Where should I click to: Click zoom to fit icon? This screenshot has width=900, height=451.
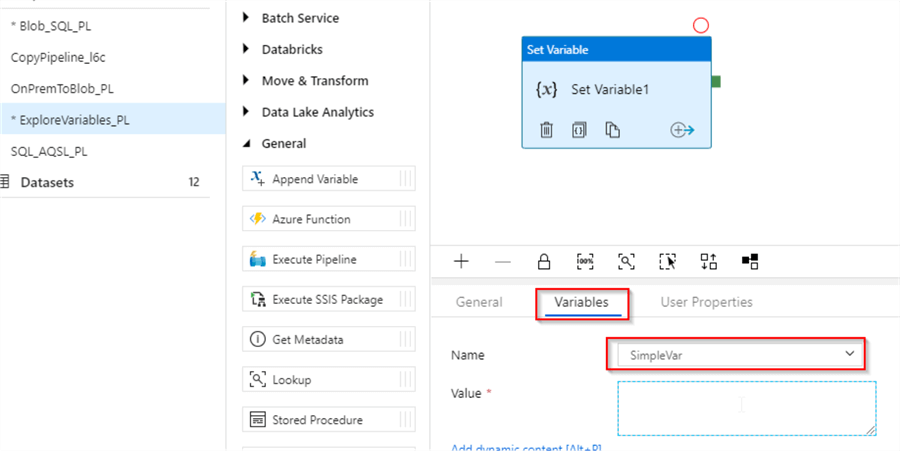coord(626,261)
